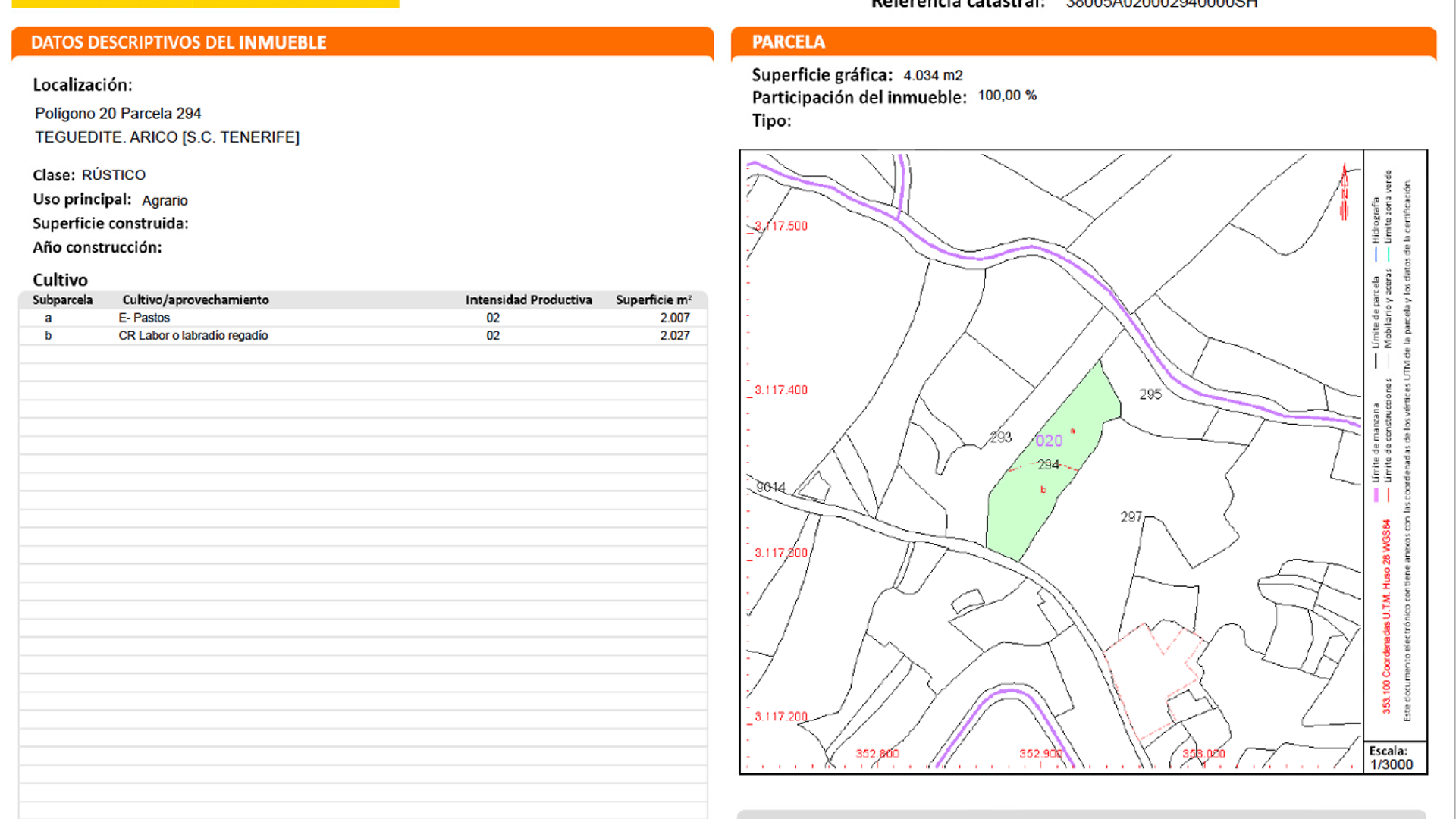Image resolution: width=1456 pixels, height=819 pixels.
Task: Select 'CR Labor o labradío regadío' cell
Action: click(193, 336)
